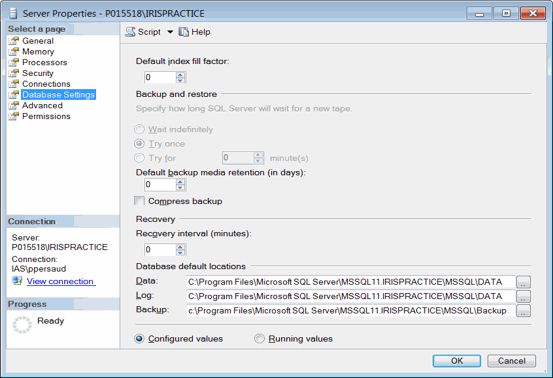Click the Script toolbar icon
This screenshot has width=553, height=378.
tap(130, 32)
